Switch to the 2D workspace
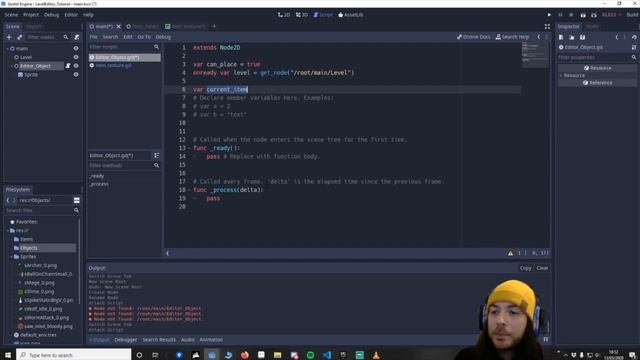This screenshot has width=640, height=360. coord(284,15)
